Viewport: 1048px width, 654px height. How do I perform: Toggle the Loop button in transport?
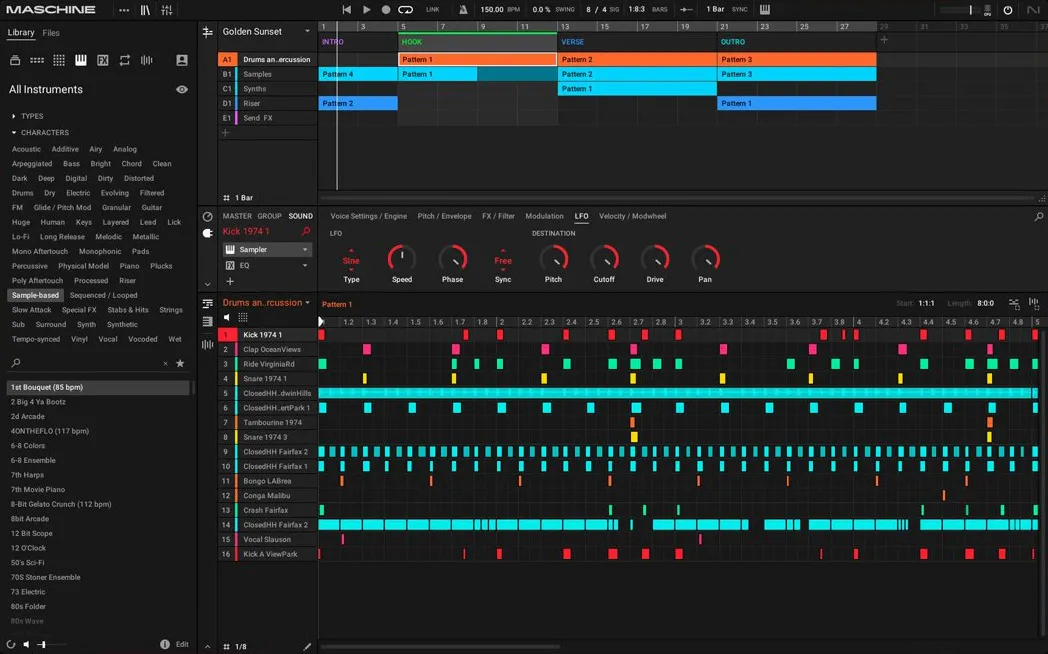tap(405, 9)
